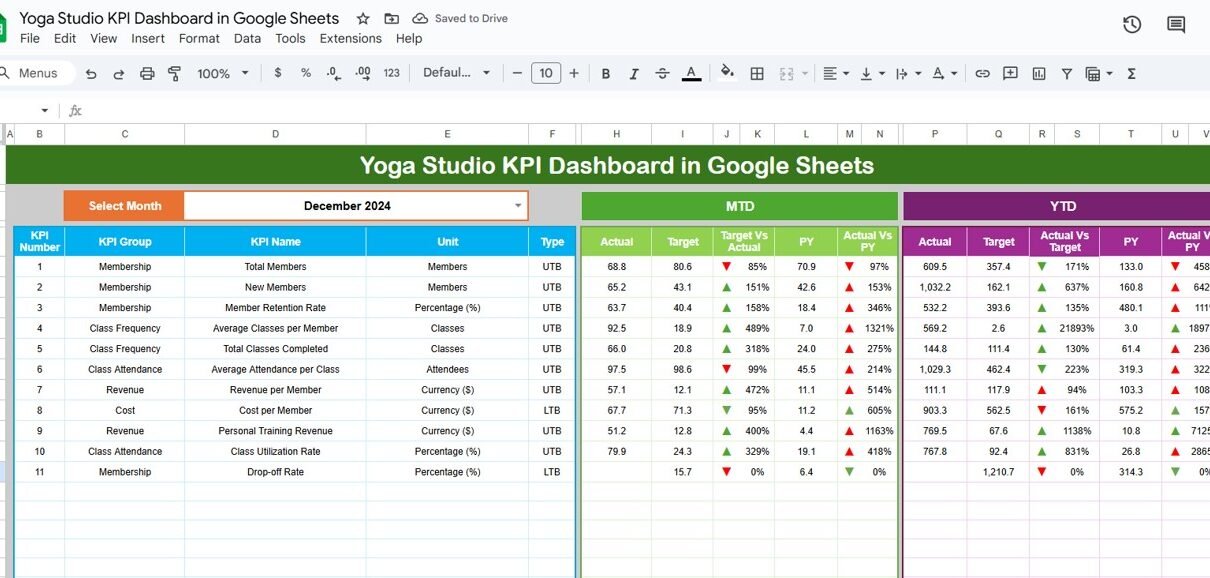Click the Undo arrow icon
This screenshot has height=578, width=1210.
click(91, 73)
